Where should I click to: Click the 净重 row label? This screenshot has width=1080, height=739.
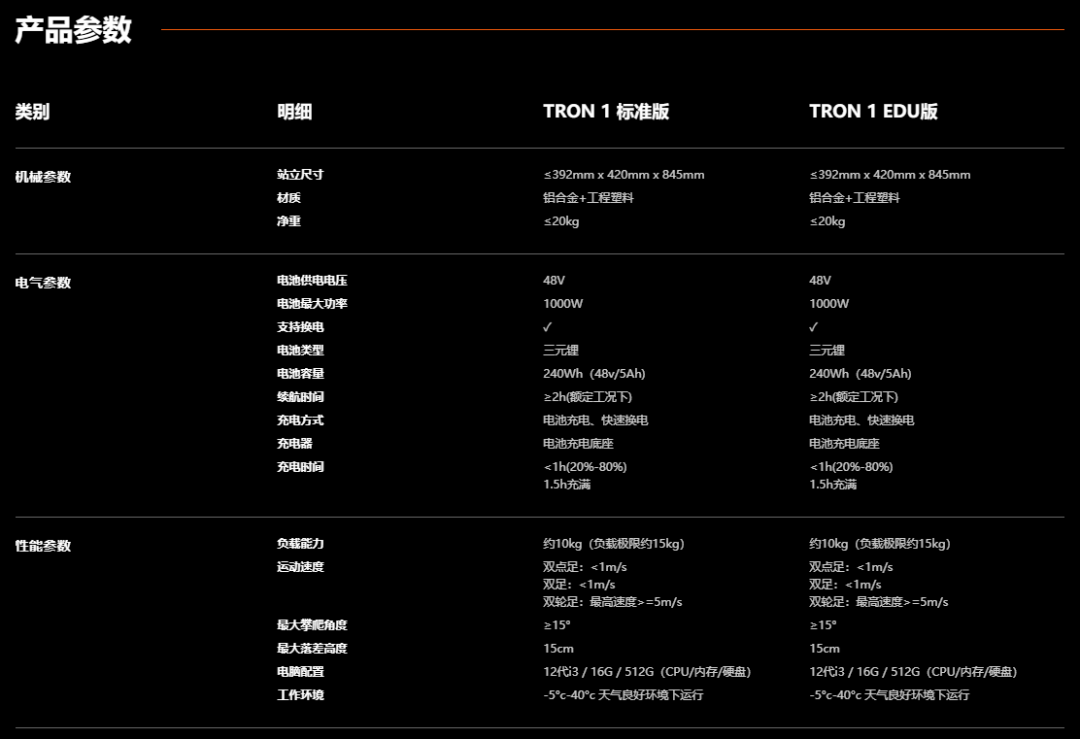(x=289, y=222)
